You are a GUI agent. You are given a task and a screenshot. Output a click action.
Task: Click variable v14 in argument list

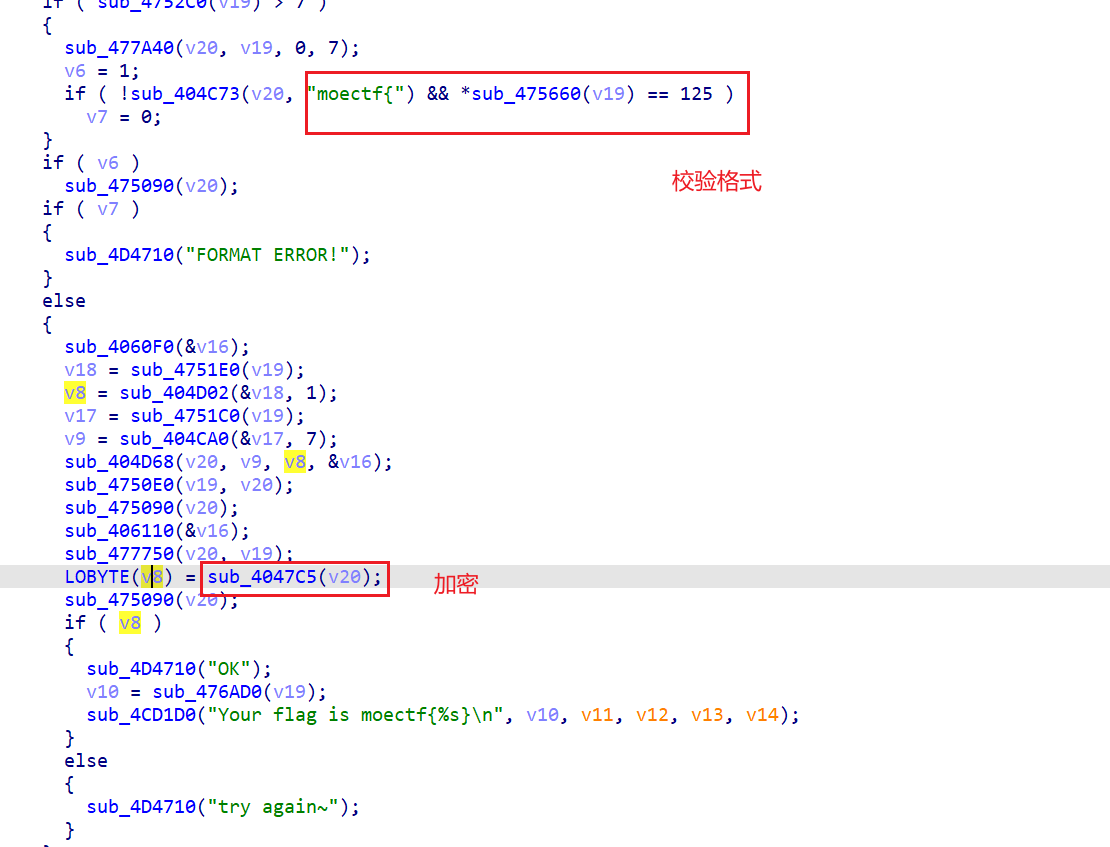762,715
